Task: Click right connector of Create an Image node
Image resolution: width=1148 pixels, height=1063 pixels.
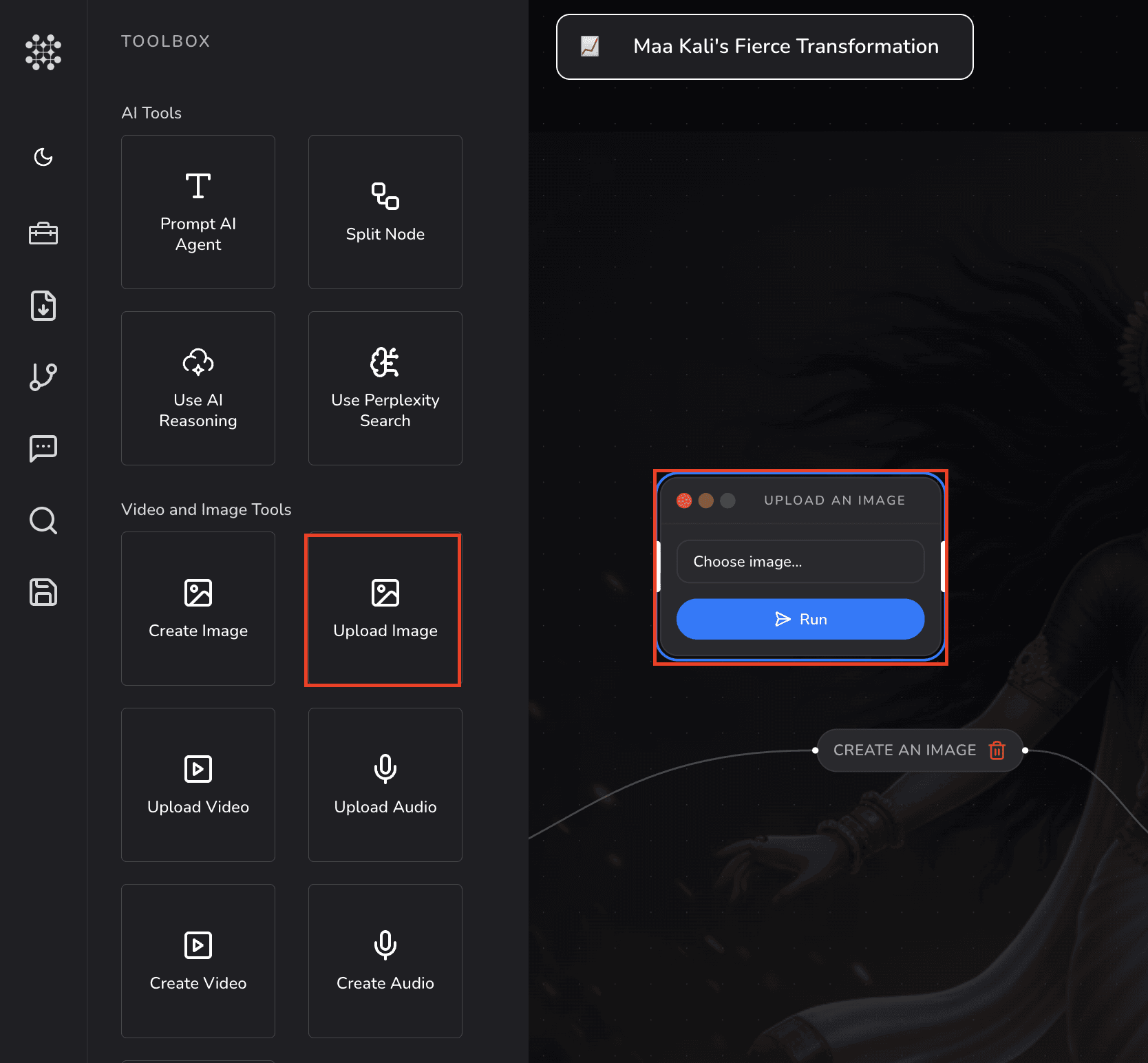Action: coord(1025,750)
